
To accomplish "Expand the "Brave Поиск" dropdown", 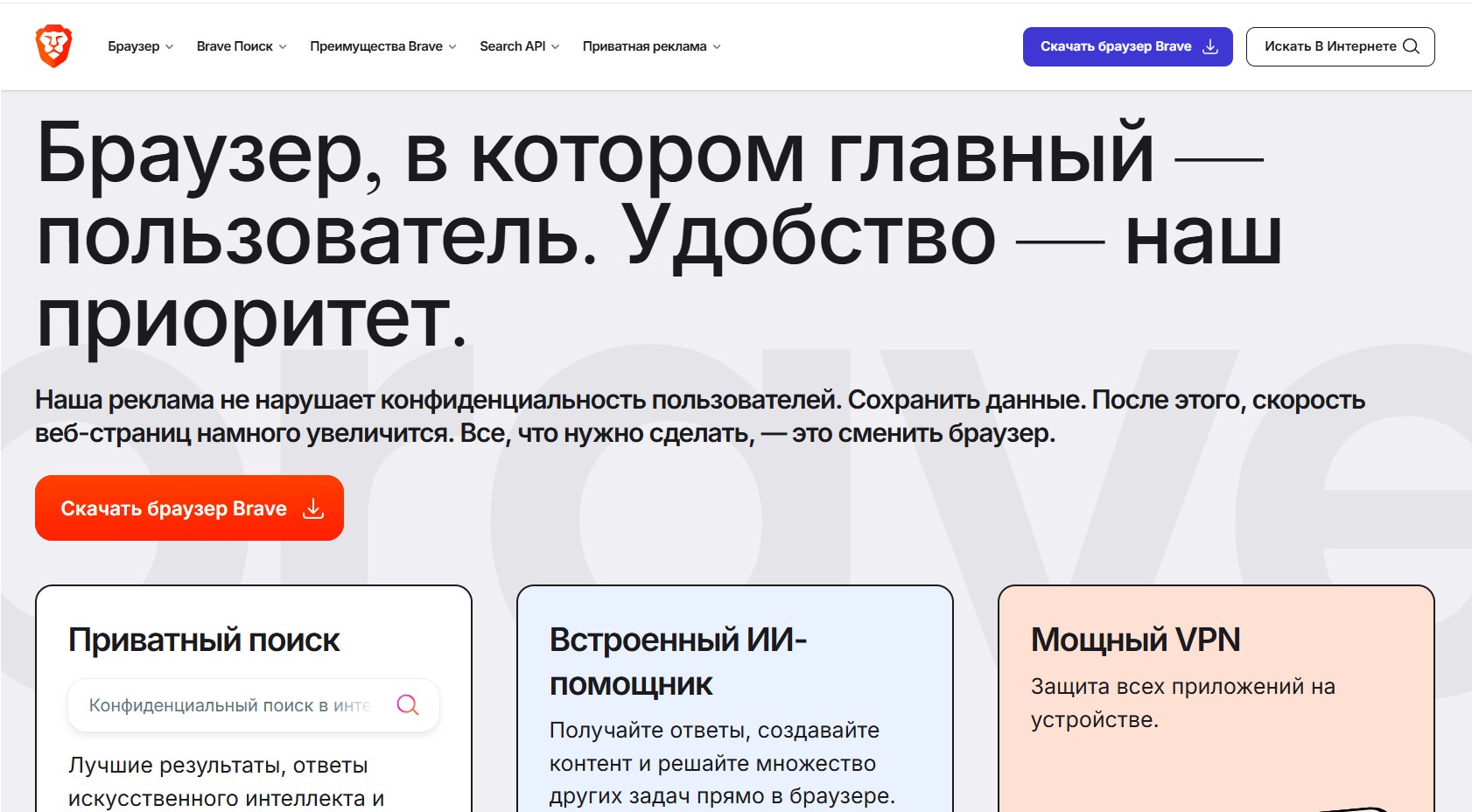I will tap(283, 46).
